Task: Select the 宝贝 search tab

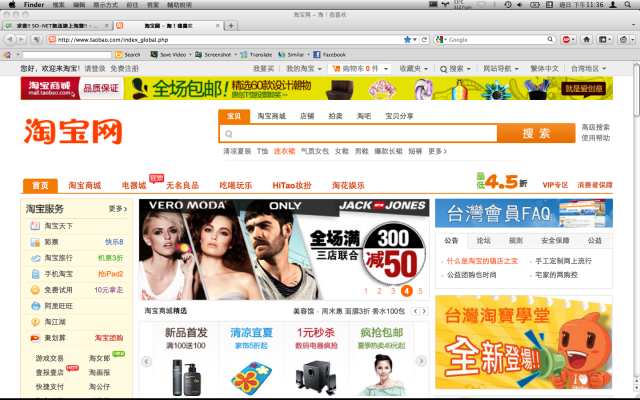Action: point(234,116)
